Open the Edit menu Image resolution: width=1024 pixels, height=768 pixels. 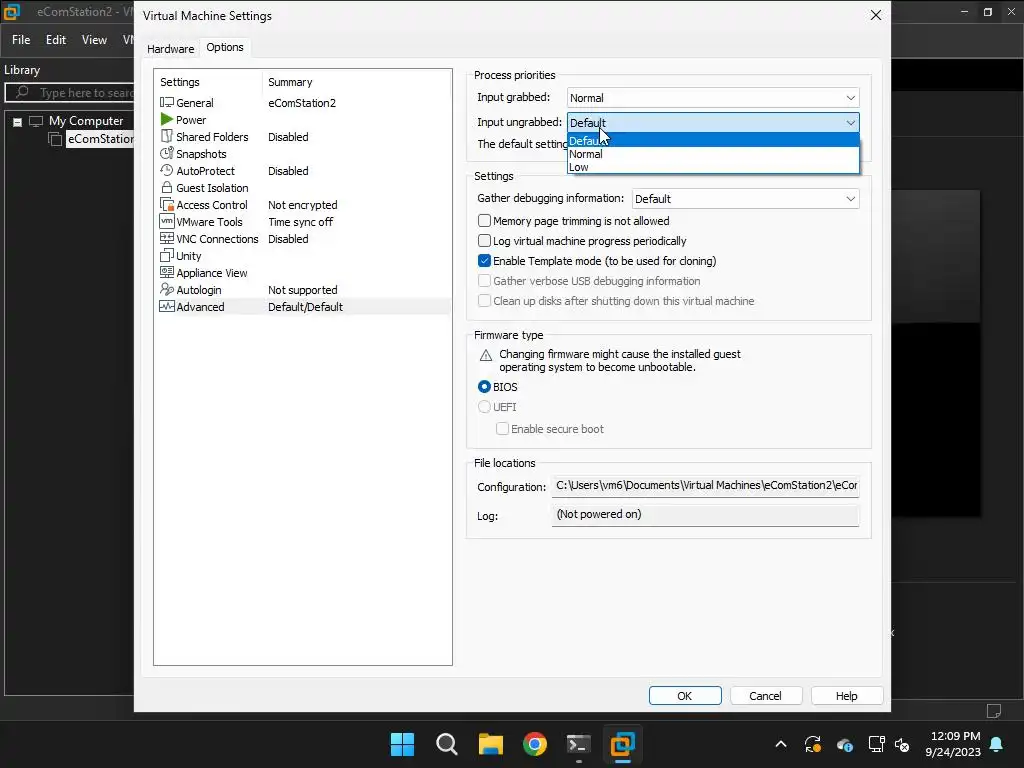pyautogui.click(x=56, y=40)
